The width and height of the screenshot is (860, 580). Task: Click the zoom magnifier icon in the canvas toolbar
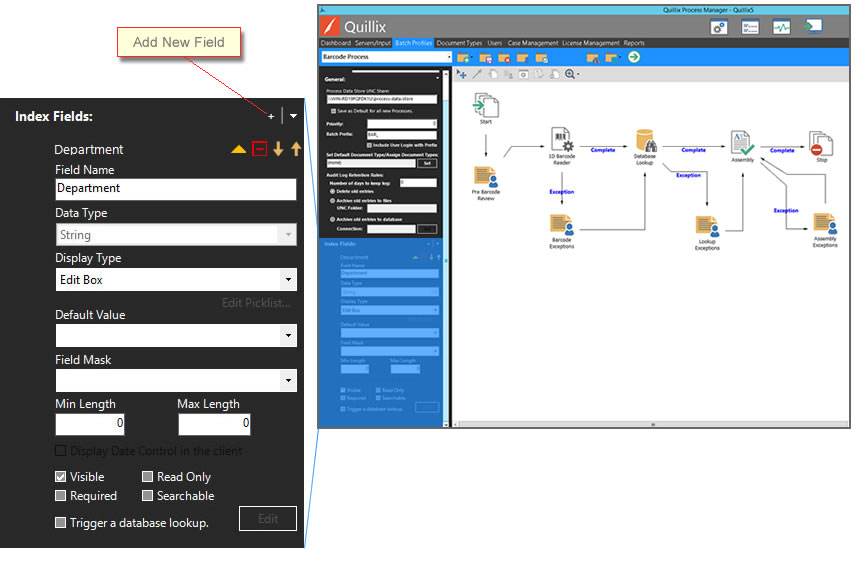click(x=570, y=74)
